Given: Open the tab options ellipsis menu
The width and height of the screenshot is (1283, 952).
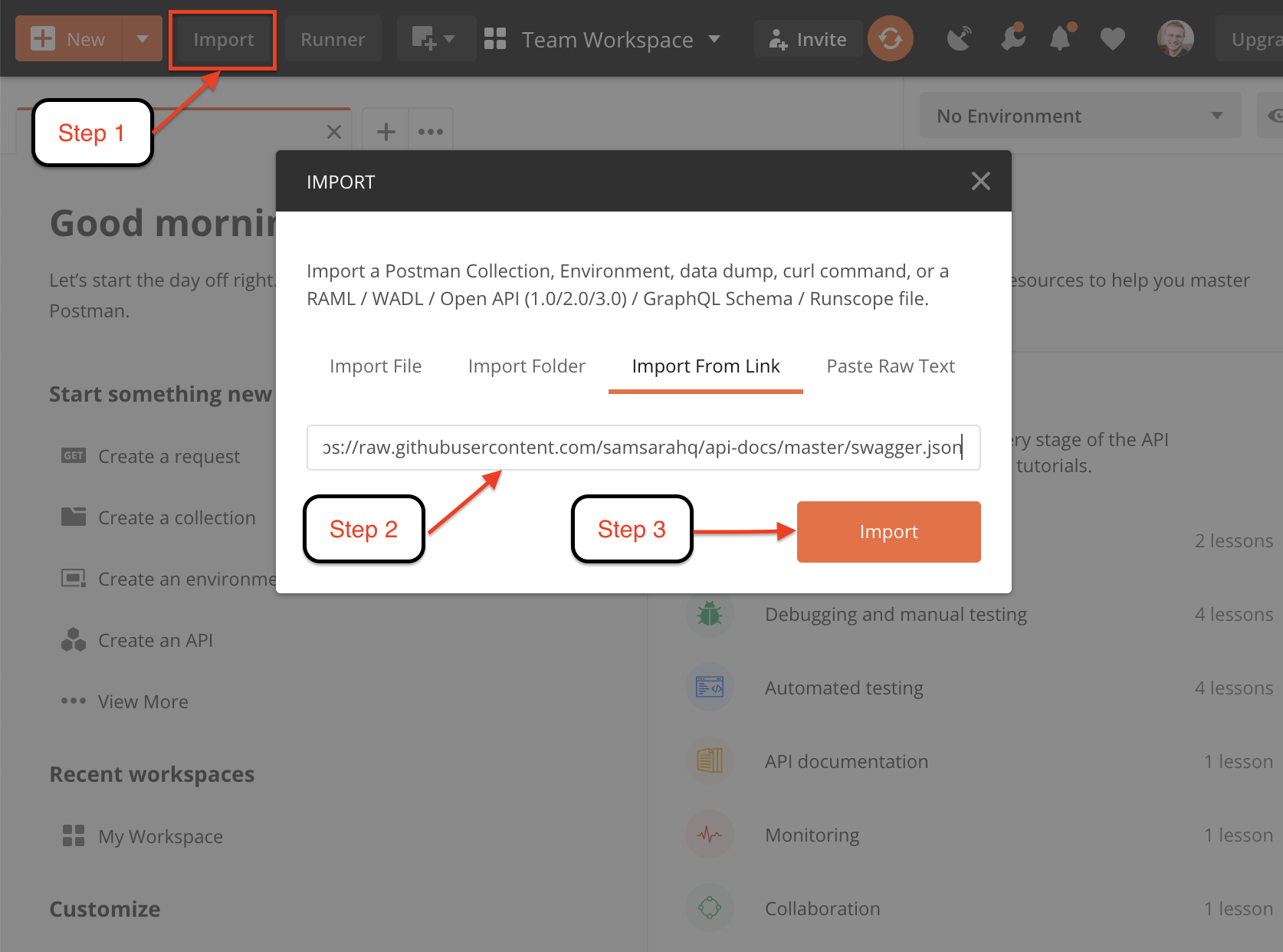Looking at the screenshot, I should pyautogui.click(x=431, y=132).
